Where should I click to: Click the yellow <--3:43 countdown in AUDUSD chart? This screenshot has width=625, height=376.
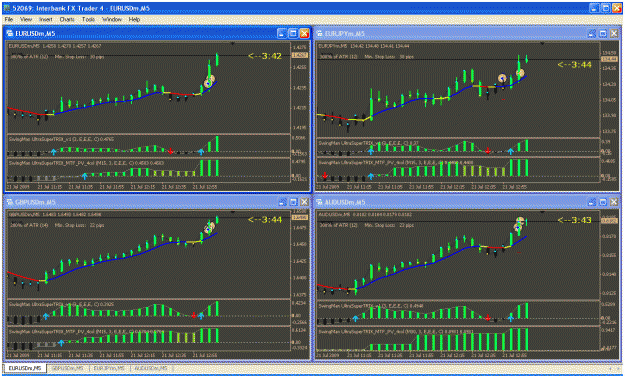(574, 220)
